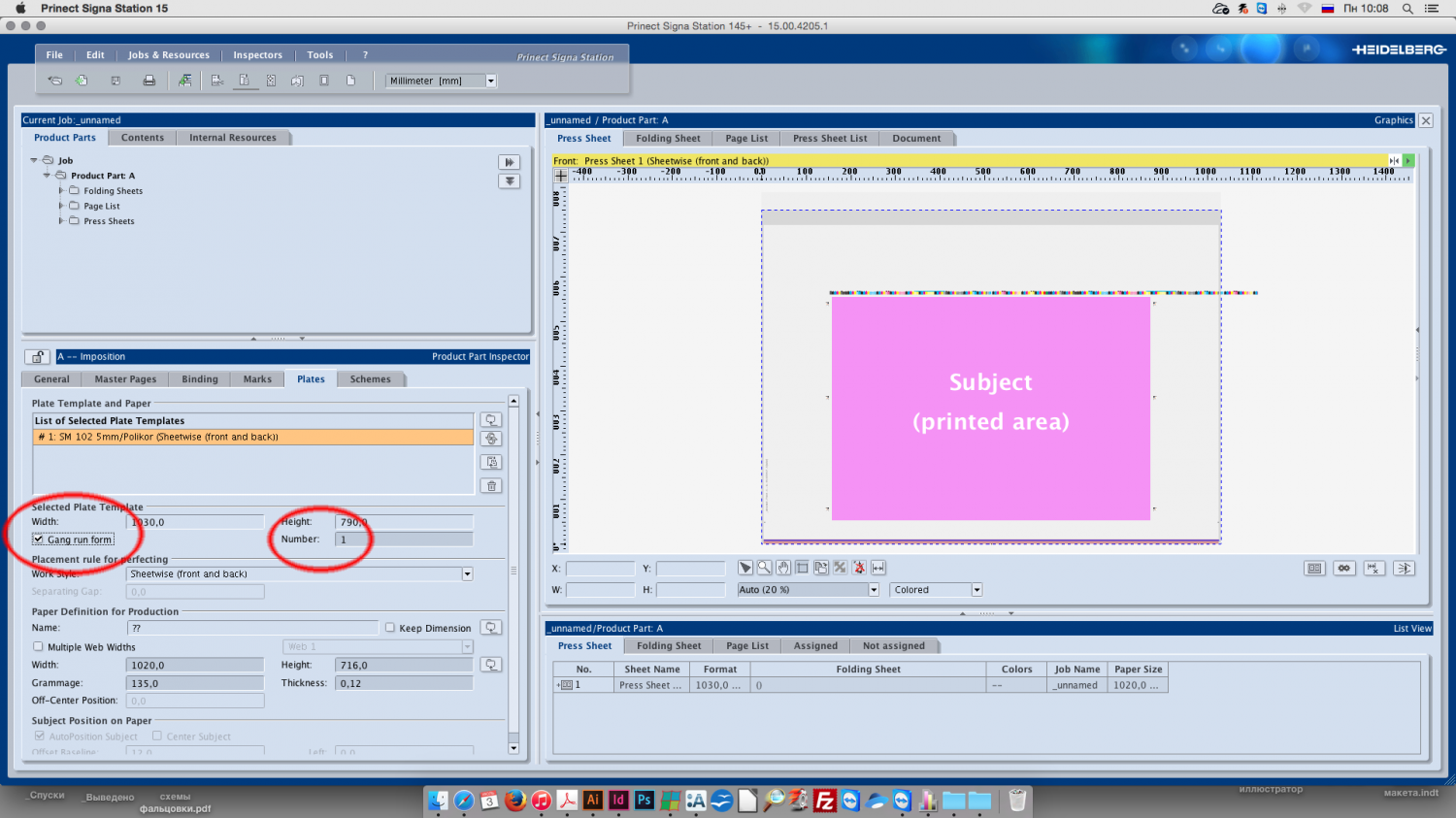The width and height of the screenshot is (1456, 818).
Task: Expand the Press Sheets tree folder
Action: pos(61,221)
